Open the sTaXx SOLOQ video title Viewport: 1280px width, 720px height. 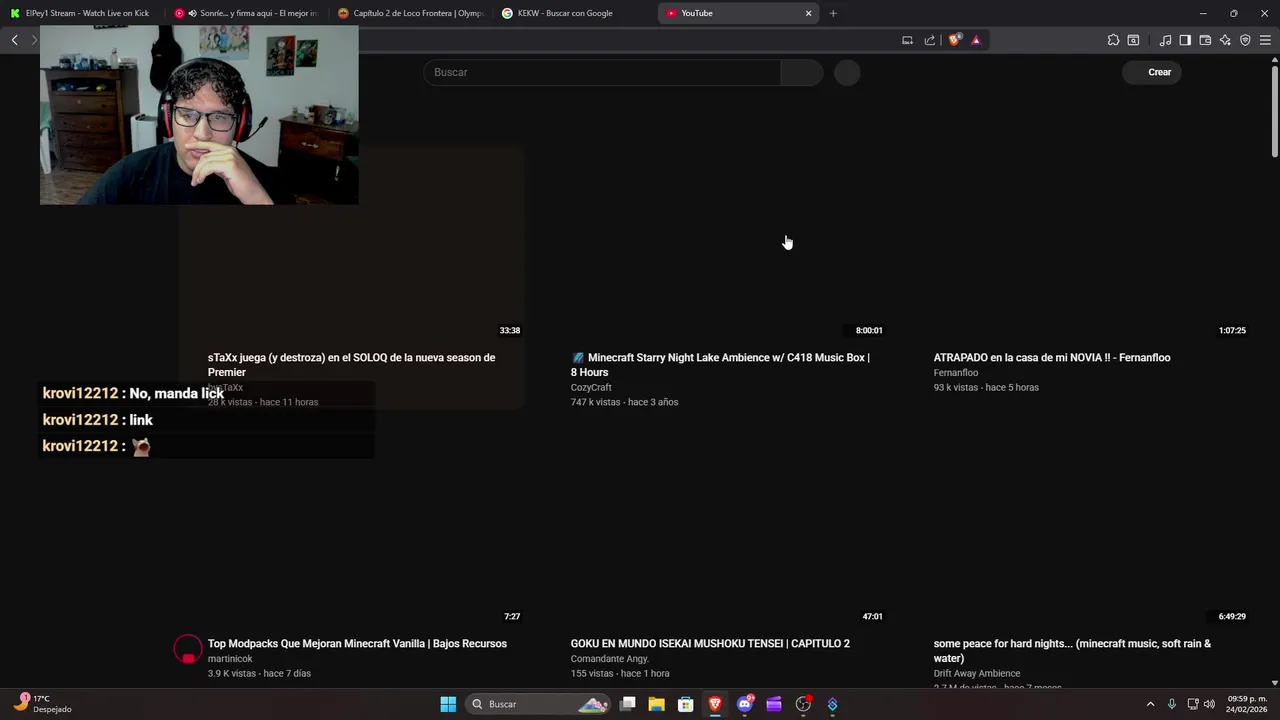[x=351, y=365]
